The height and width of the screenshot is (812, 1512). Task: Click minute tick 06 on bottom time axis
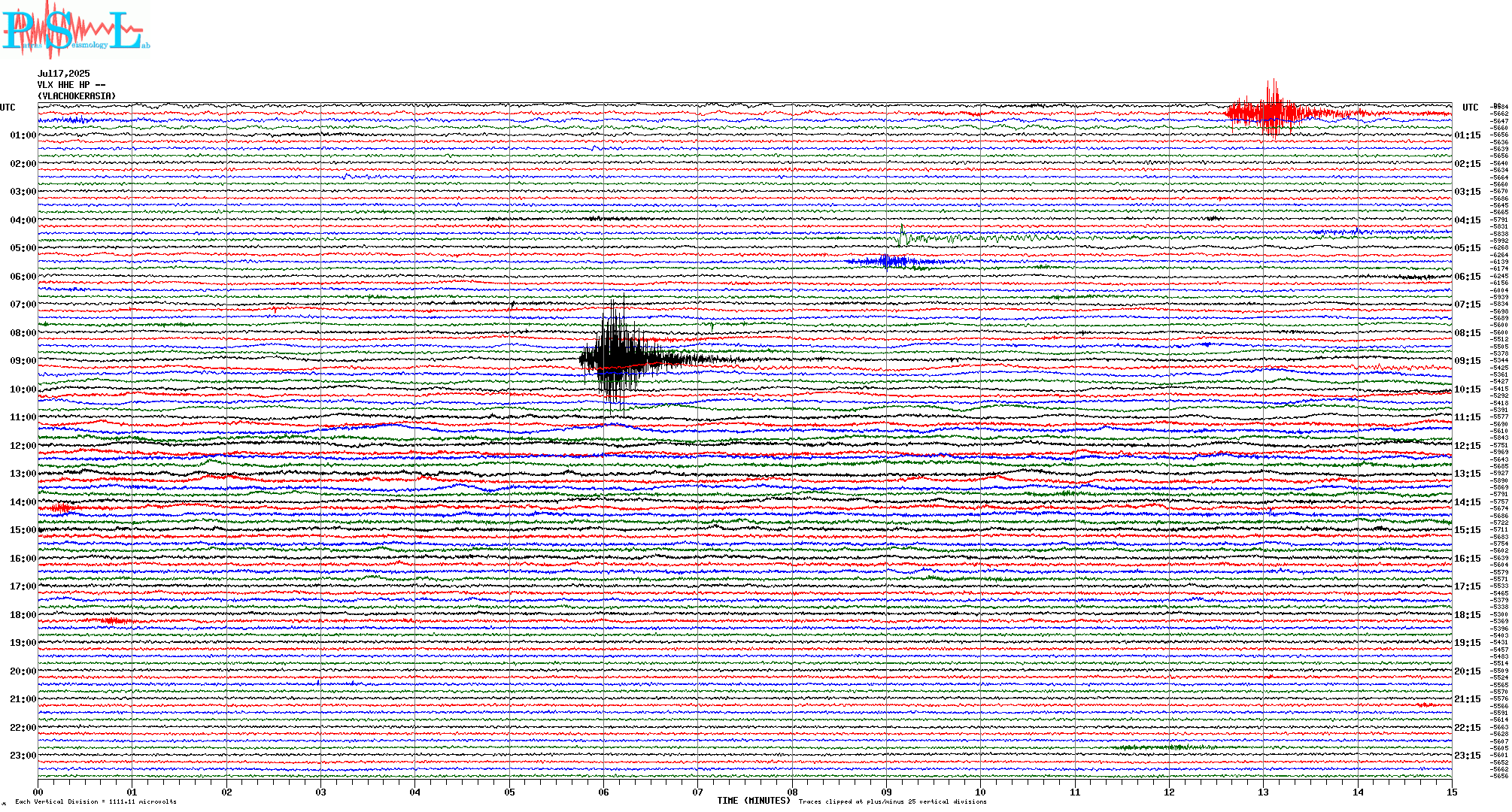click(603, 792)
